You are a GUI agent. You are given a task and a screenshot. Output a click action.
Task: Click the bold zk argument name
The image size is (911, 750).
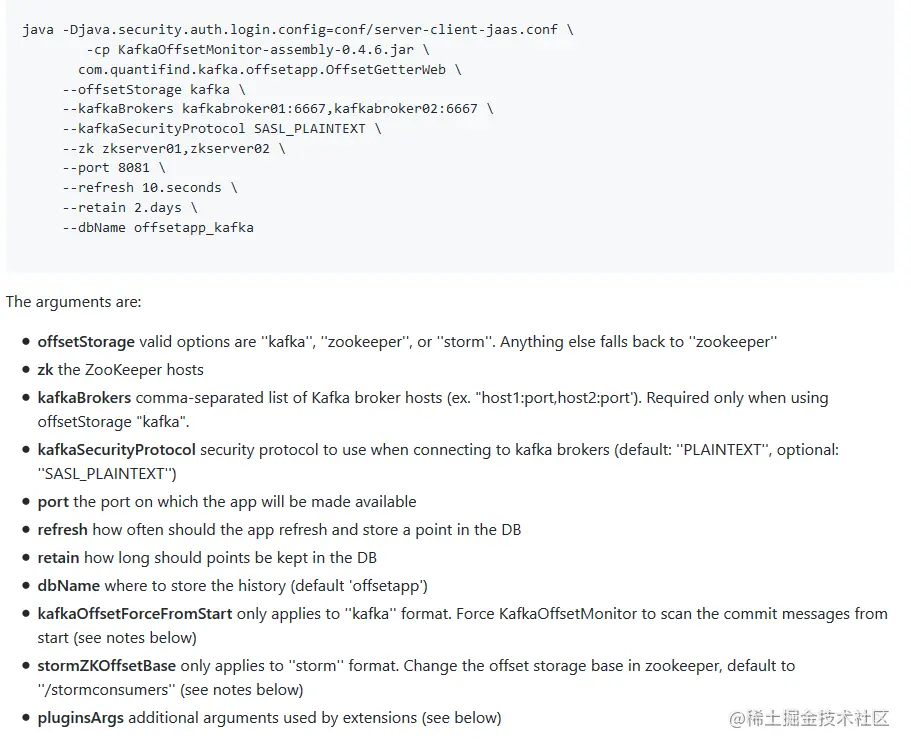click(x=45, y=369)
